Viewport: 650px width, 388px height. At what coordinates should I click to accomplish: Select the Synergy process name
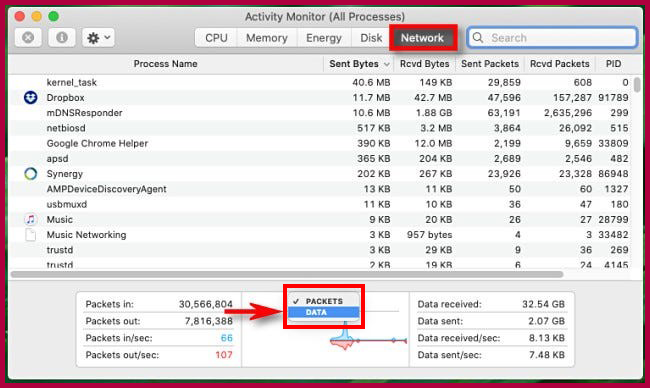[65, 174]
